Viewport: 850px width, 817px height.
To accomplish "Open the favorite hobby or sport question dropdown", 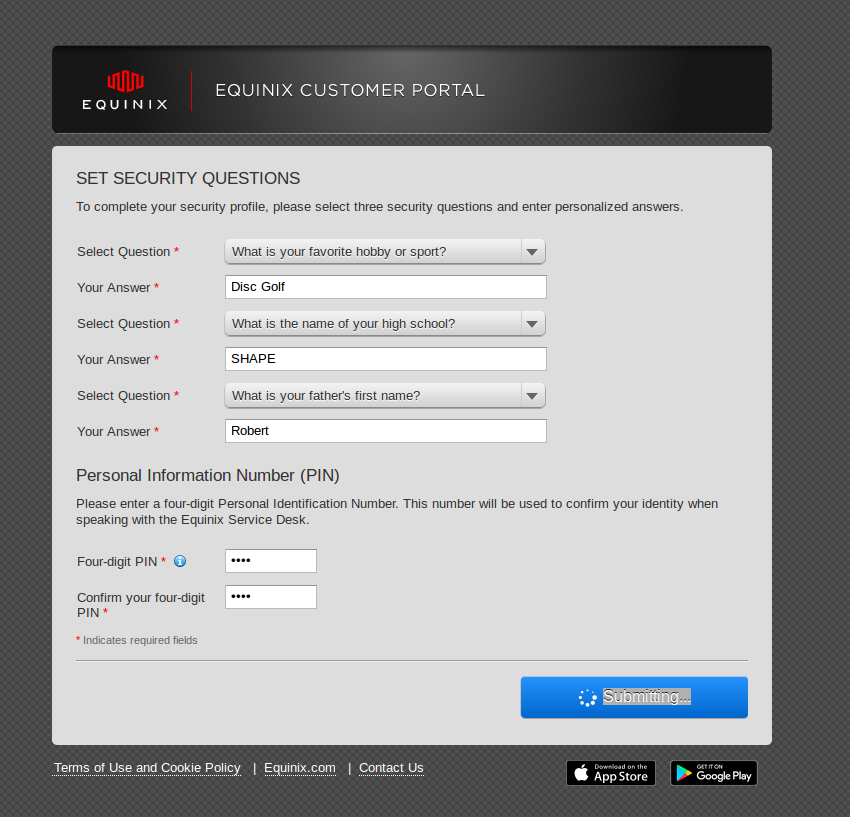I will (384, 252).
